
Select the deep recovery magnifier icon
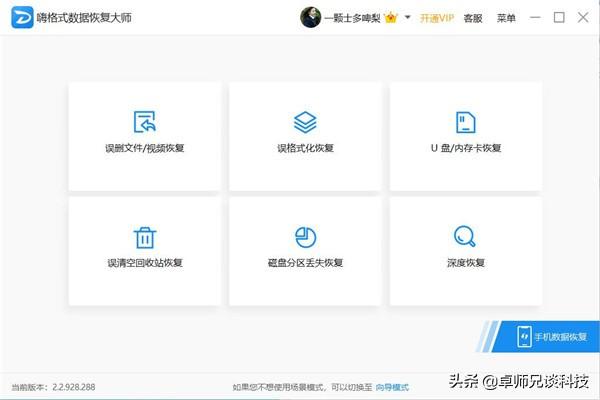tap(465, 237)
